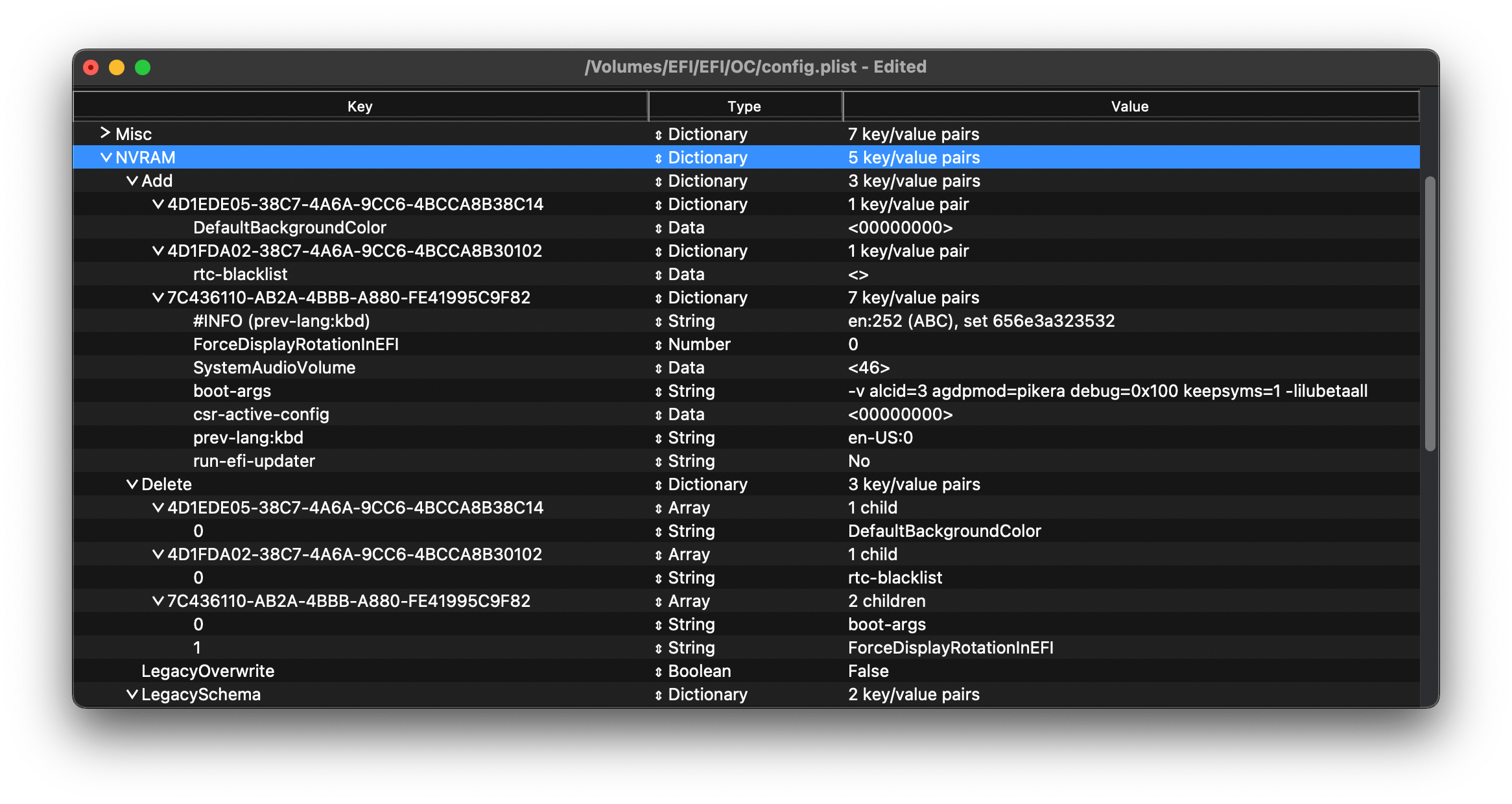This screenshot has height=804, width=1512.
Task: Select the DefaultBackgroundColor key under Add
Action: click(289, 228)
